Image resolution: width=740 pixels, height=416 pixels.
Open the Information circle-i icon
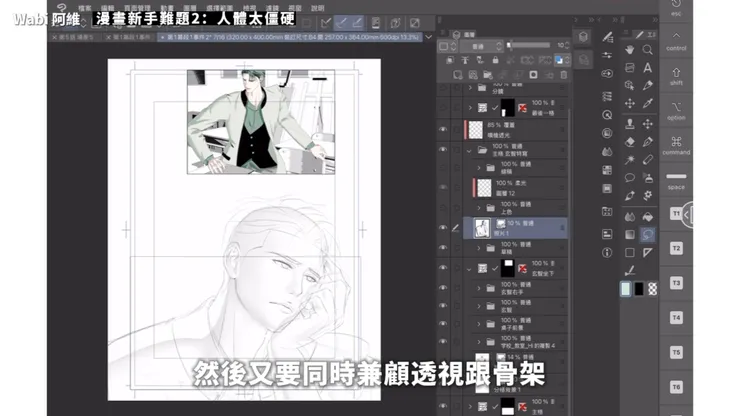607,253
